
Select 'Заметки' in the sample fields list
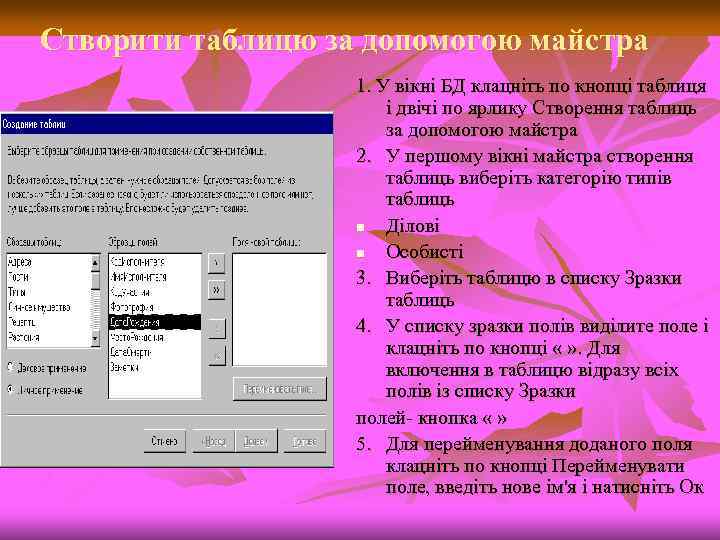(x=124, y=367)
